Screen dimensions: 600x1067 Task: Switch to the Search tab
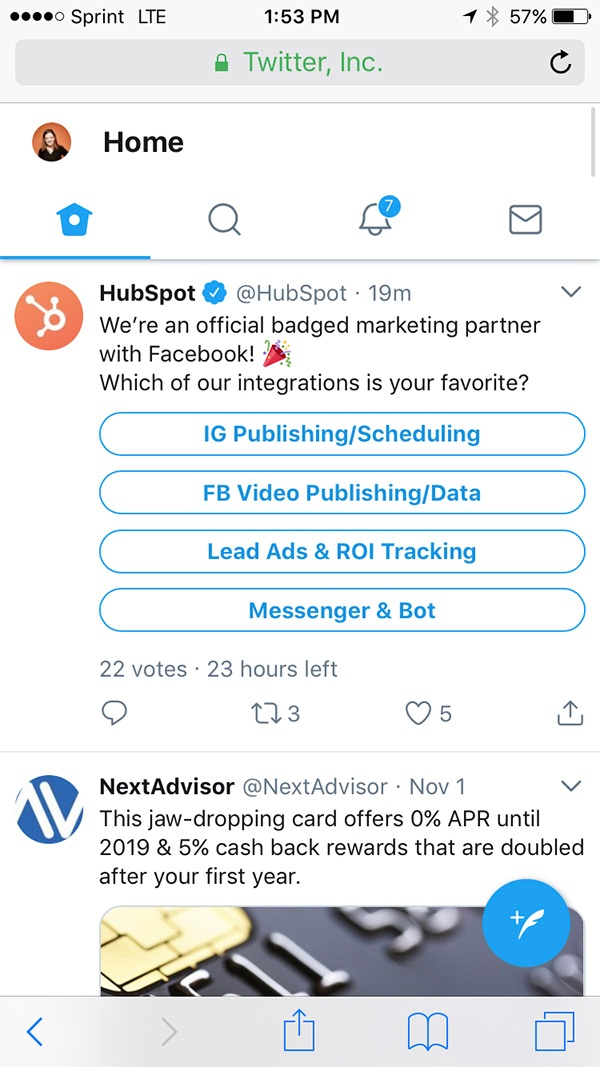[x=224, y=219]
